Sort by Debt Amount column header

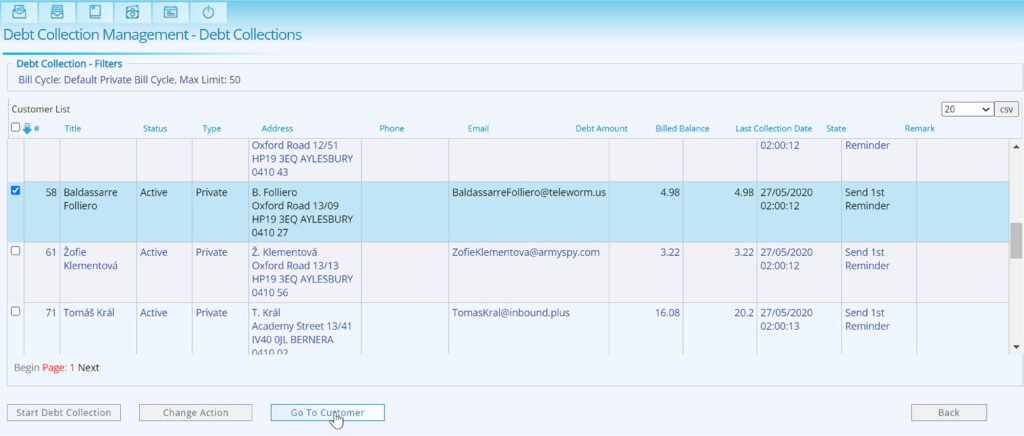click(601, 129)
